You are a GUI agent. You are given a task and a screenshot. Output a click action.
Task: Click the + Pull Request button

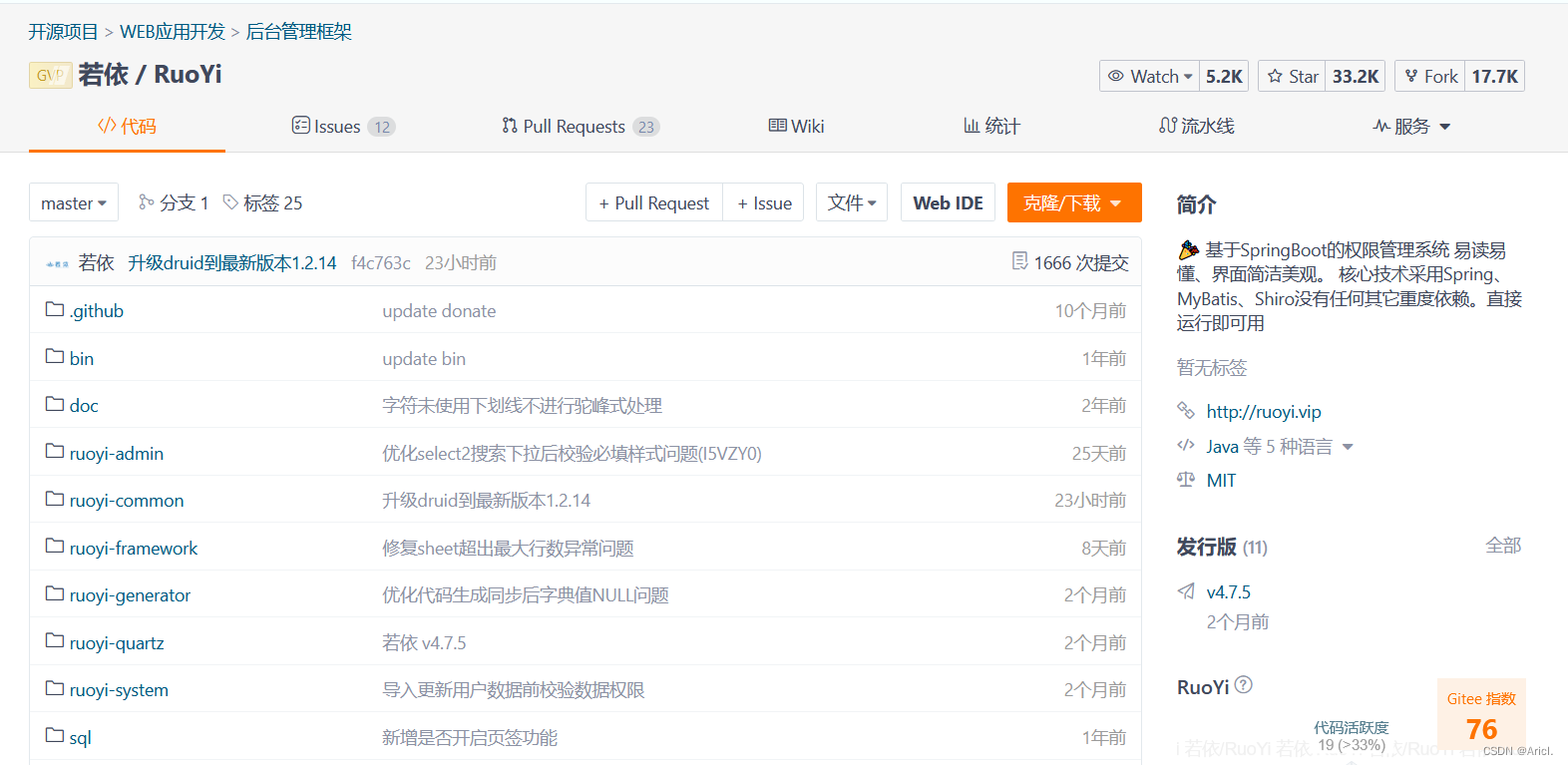coord(654,202)
